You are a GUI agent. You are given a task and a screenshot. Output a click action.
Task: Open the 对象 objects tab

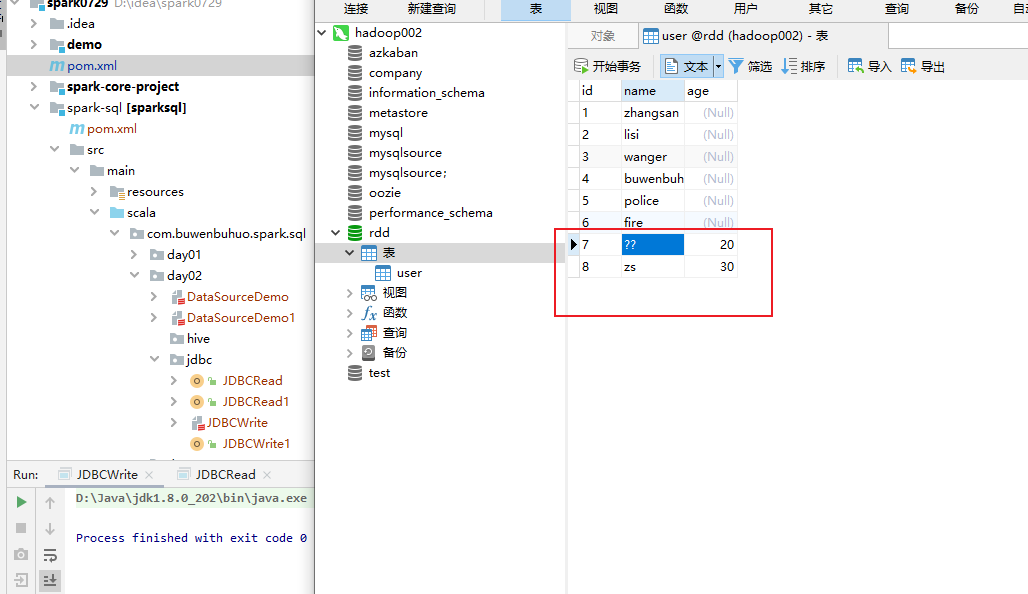(603, 36)
